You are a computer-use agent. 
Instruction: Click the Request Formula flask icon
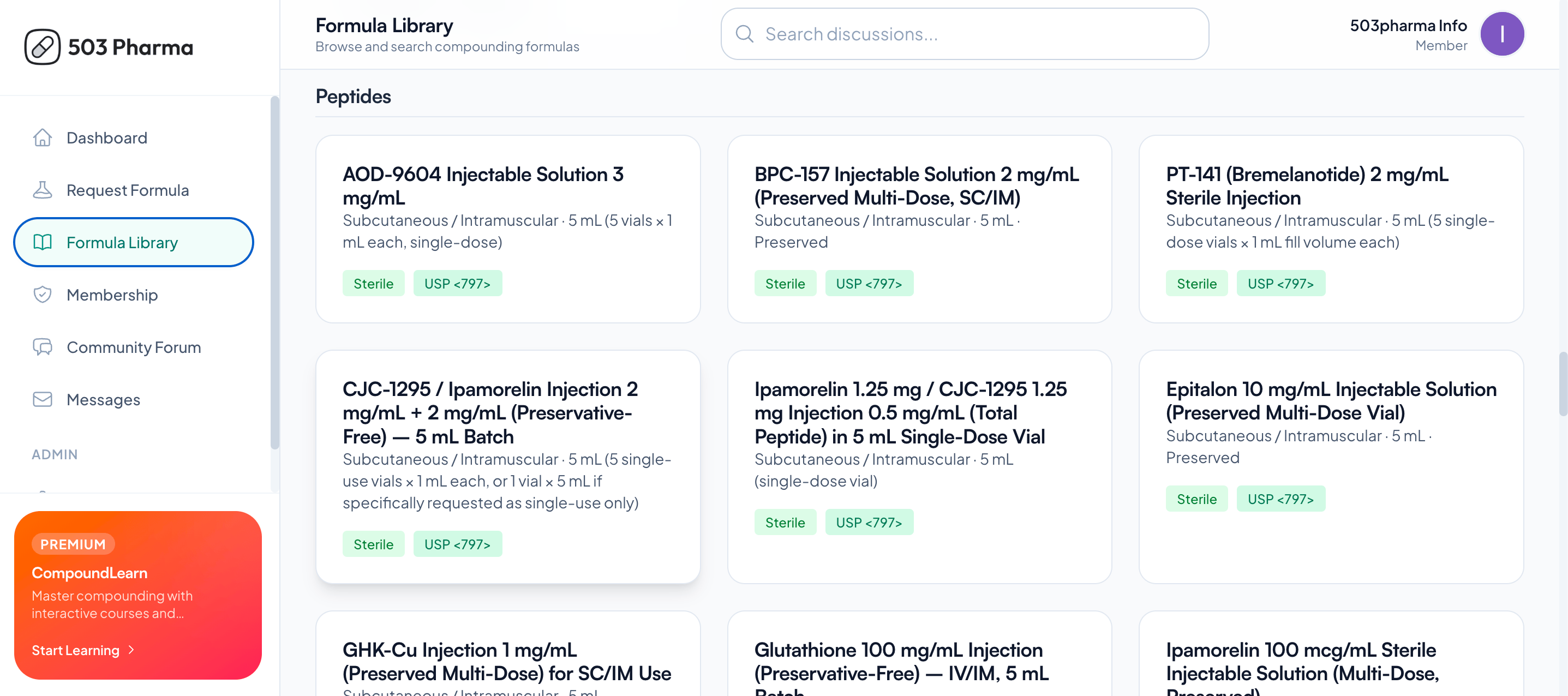point(42,190)
